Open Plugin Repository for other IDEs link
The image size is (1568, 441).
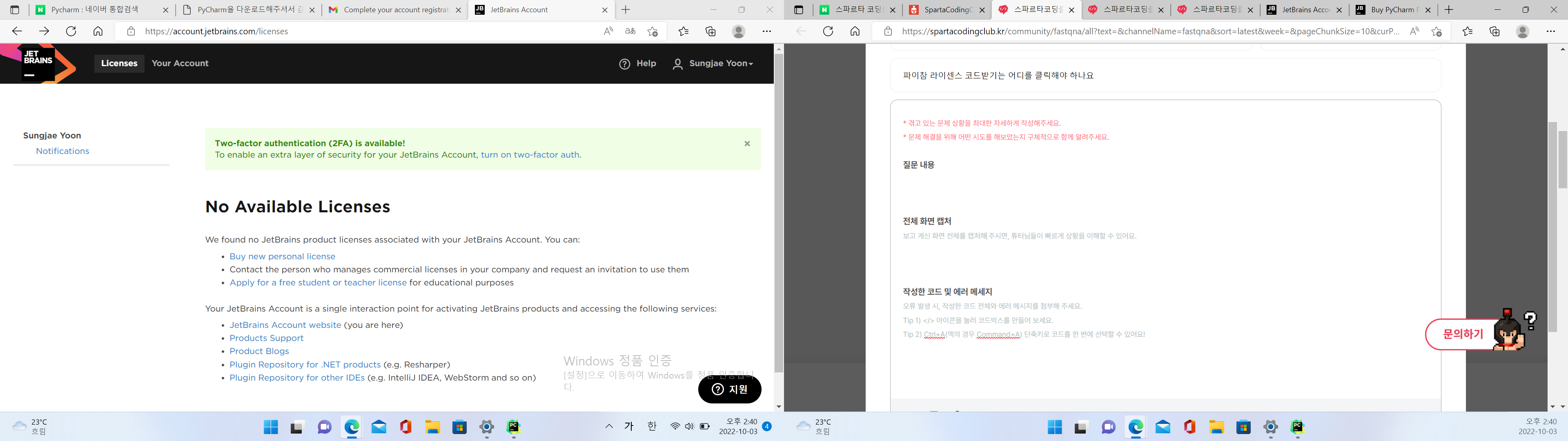[297, 378]
